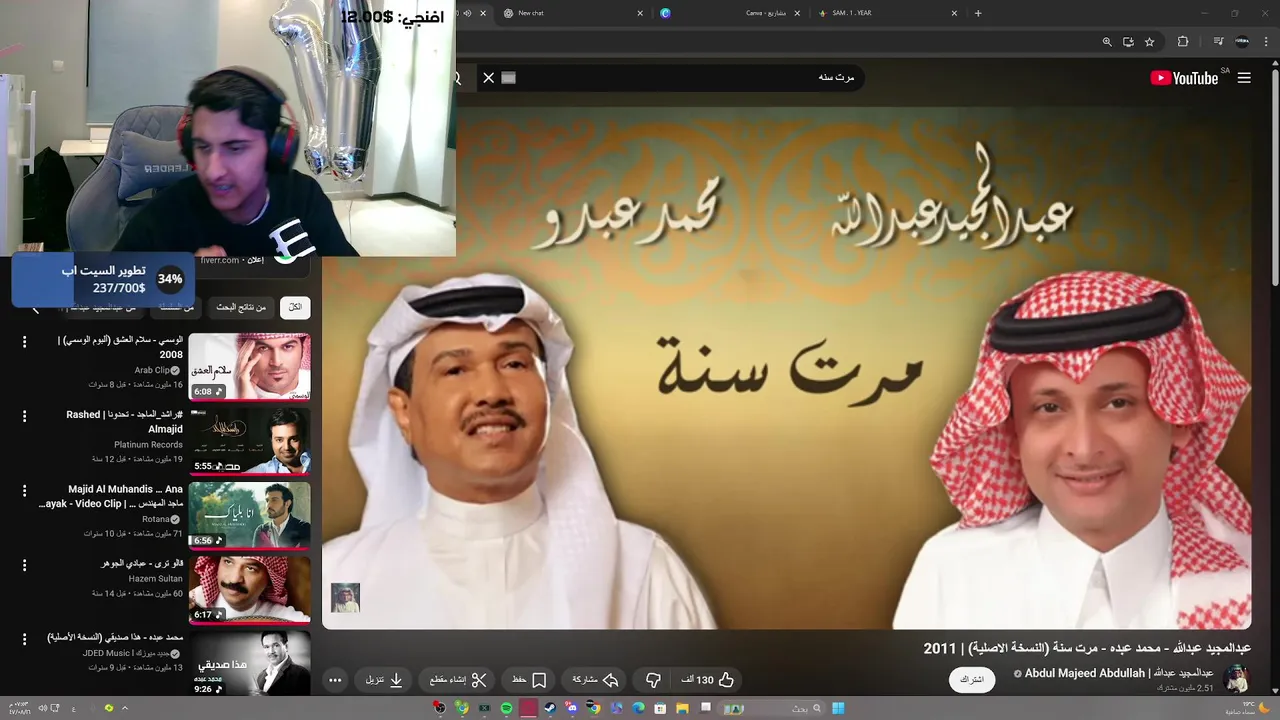Open the Windows Start button

pos(838,708)
